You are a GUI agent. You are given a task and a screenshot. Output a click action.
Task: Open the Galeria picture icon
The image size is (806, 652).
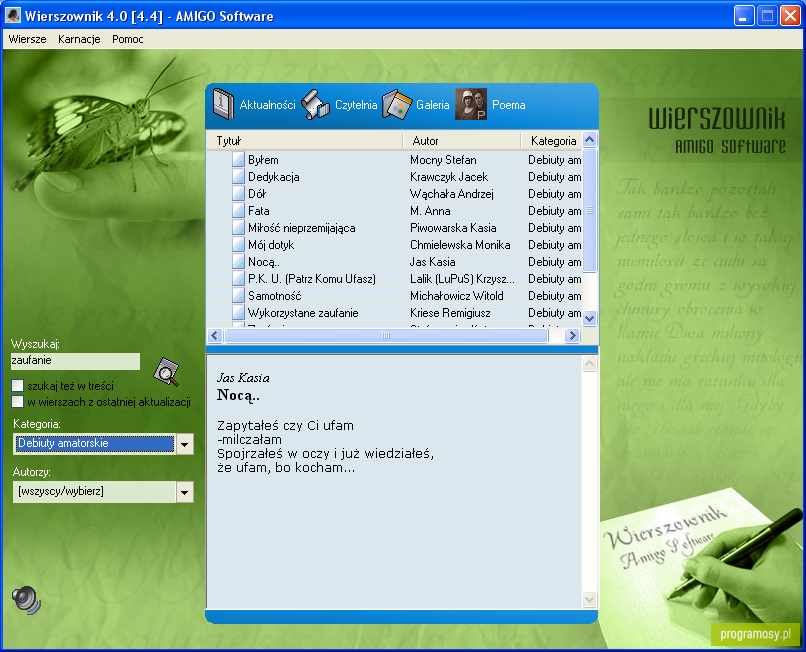tap(397, 105)
